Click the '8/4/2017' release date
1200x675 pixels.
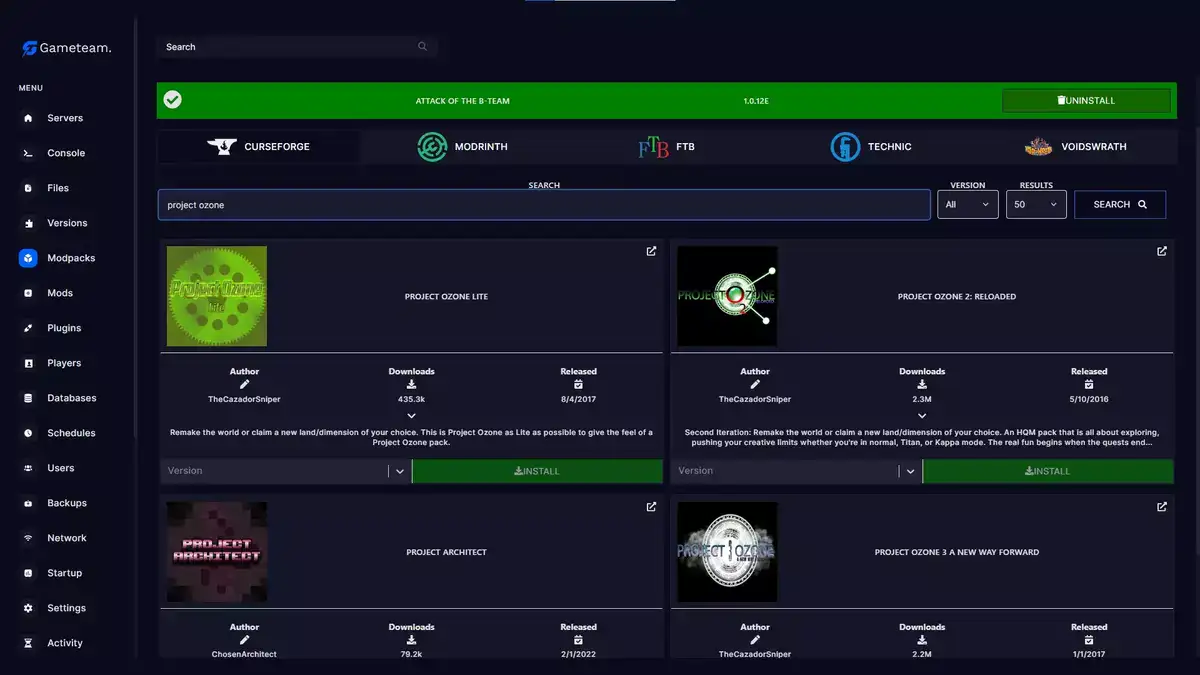(578, 399)
